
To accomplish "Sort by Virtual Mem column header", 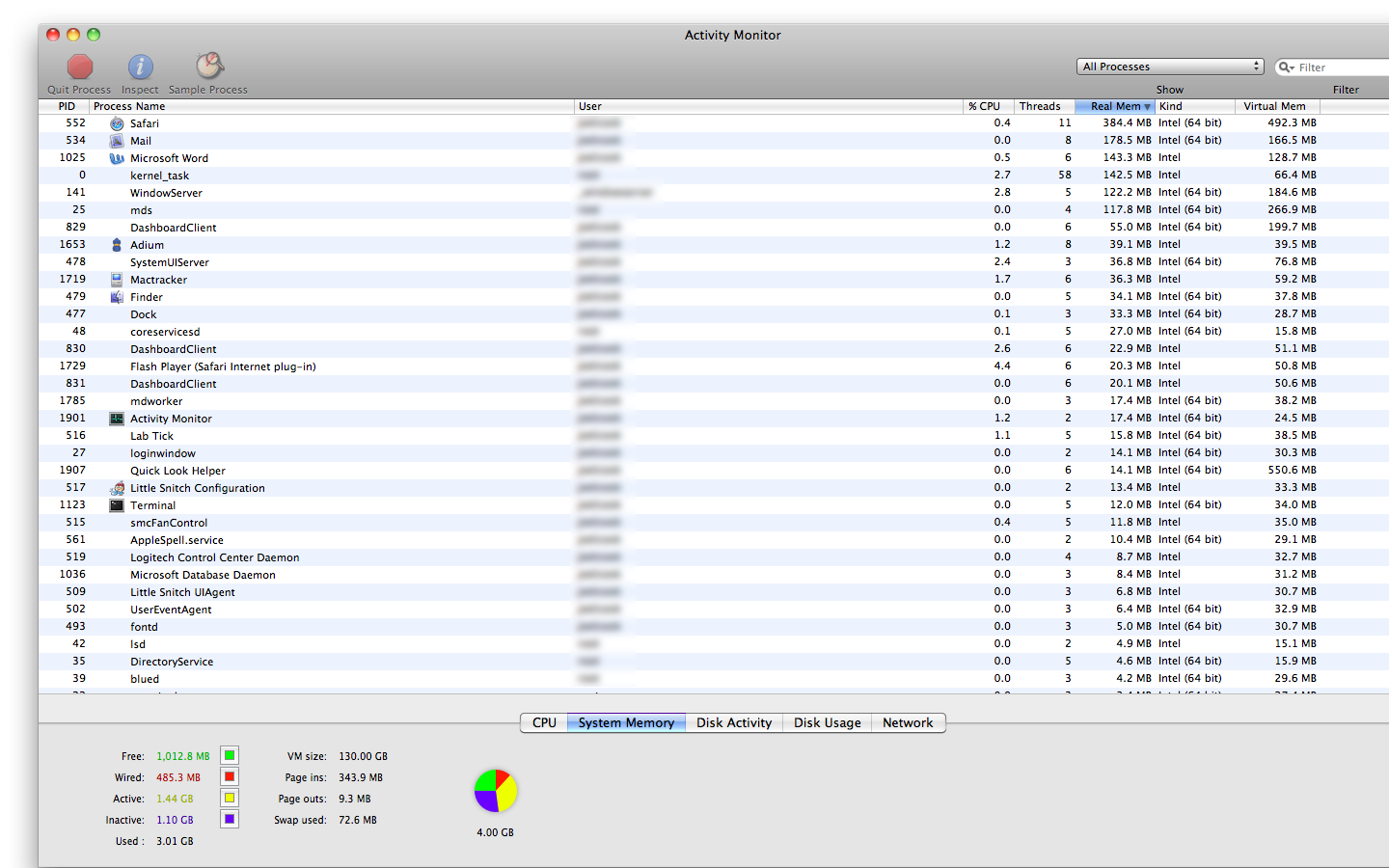I will tap(1277, 106).
